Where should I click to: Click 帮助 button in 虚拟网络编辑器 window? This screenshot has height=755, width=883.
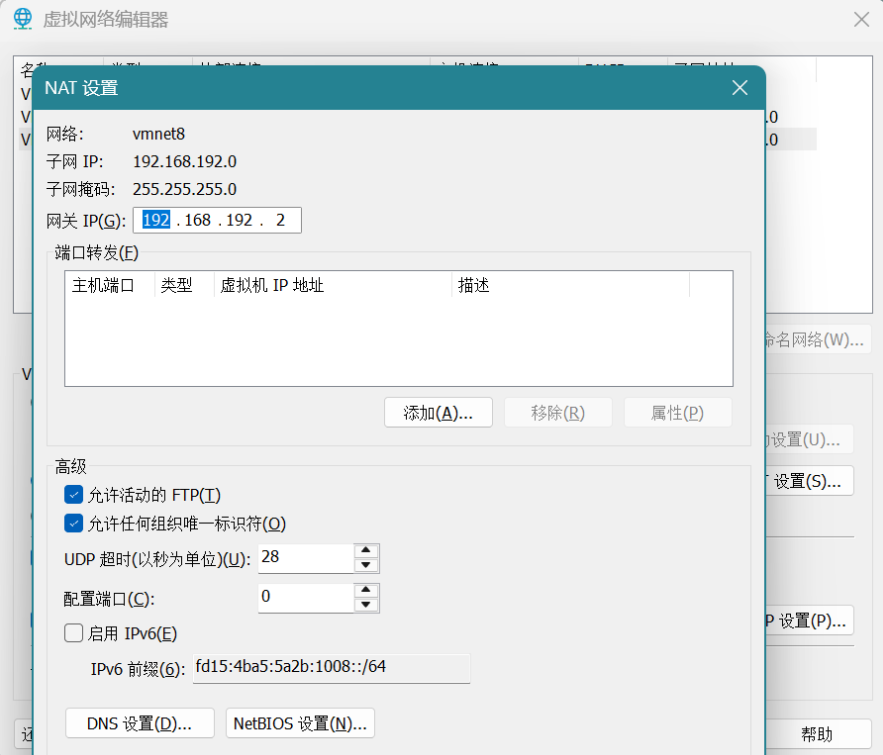(818, 734)
